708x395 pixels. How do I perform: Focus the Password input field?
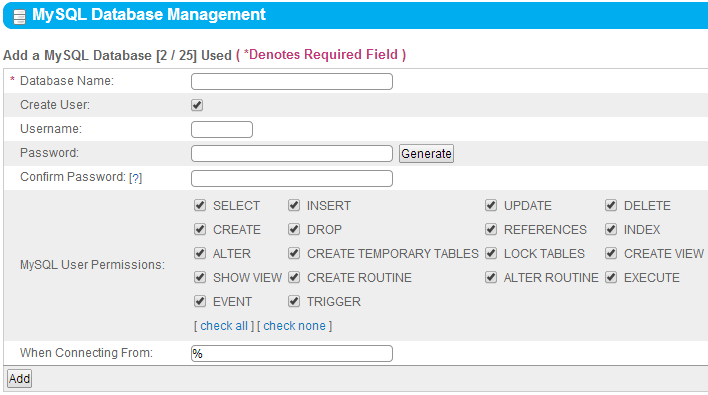tap(292, 153)
